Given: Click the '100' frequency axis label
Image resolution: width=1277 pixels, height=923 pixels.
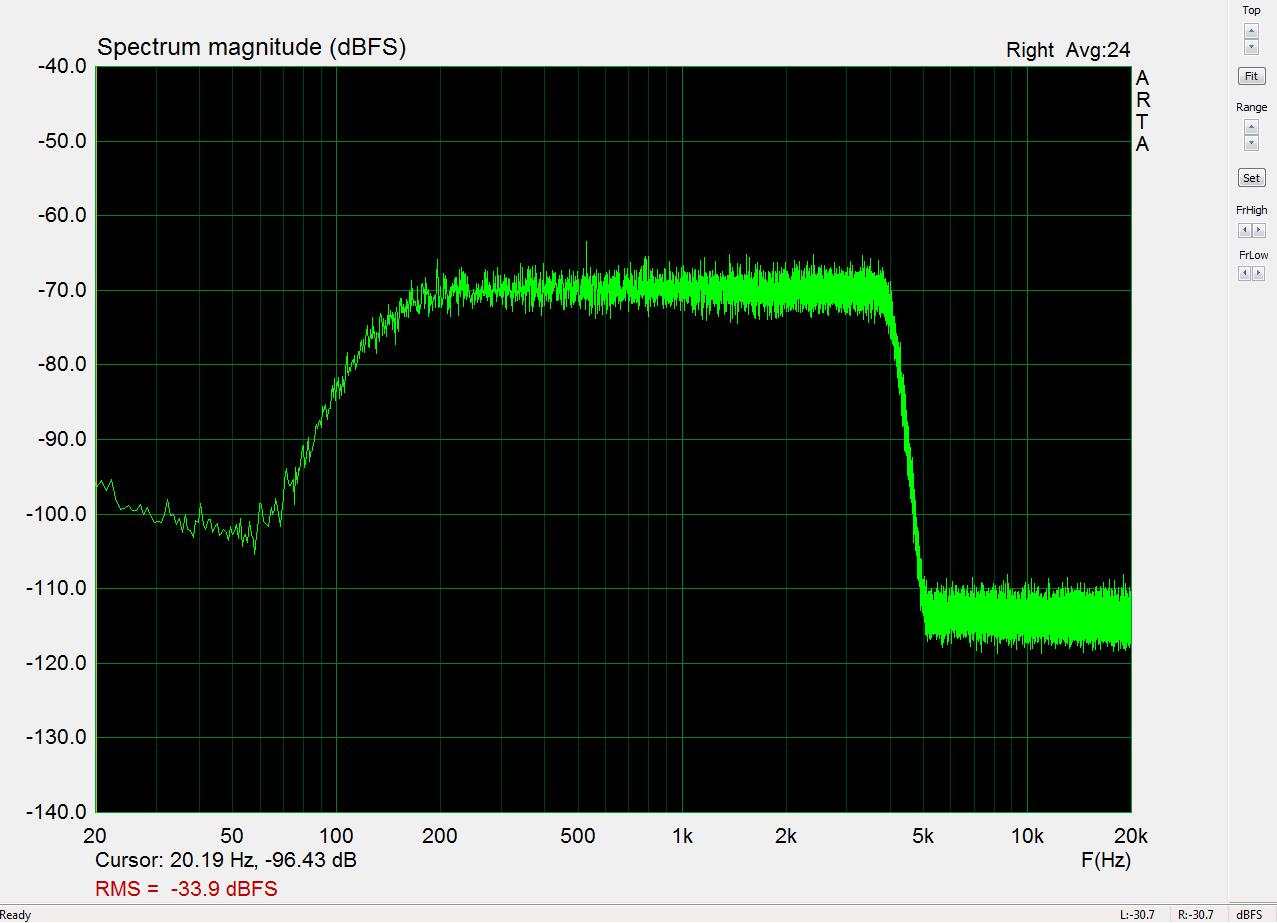Looking at the screenshot, I should pyautogui.click(x=336, y=836).
